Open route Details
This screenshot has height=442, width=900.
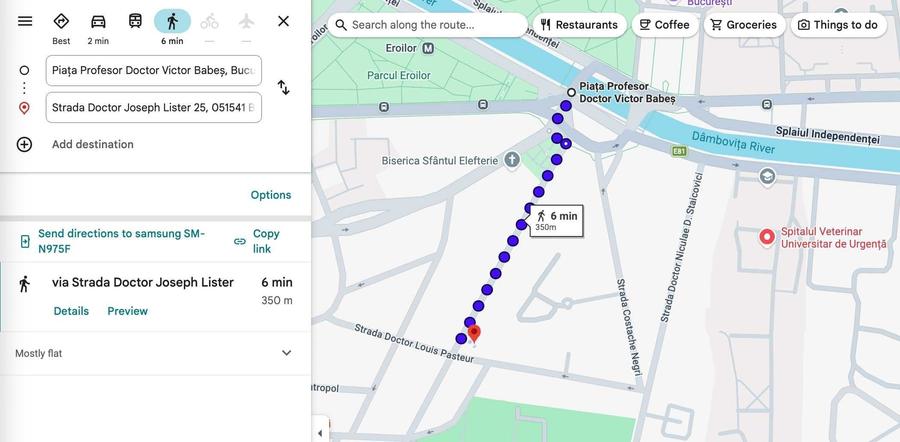coord(71,311)
